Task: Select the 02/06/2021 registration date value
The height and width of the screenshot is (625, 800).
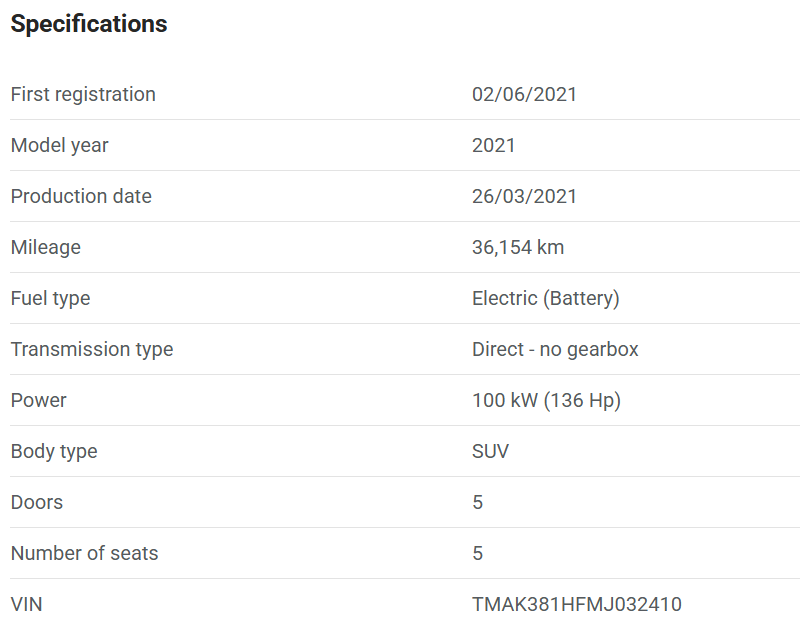Action: pos(524,94)
